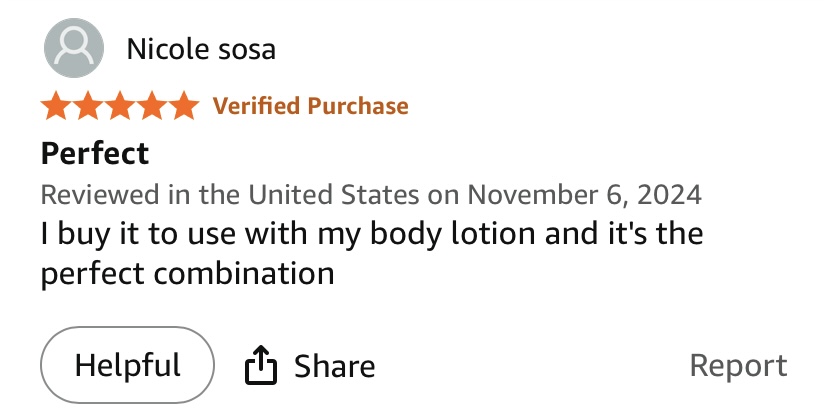This screenshot has height=414, width=828.
Task: Click the Verified Purchase badge
Action: pyautogui.click(x=311, y=105)
